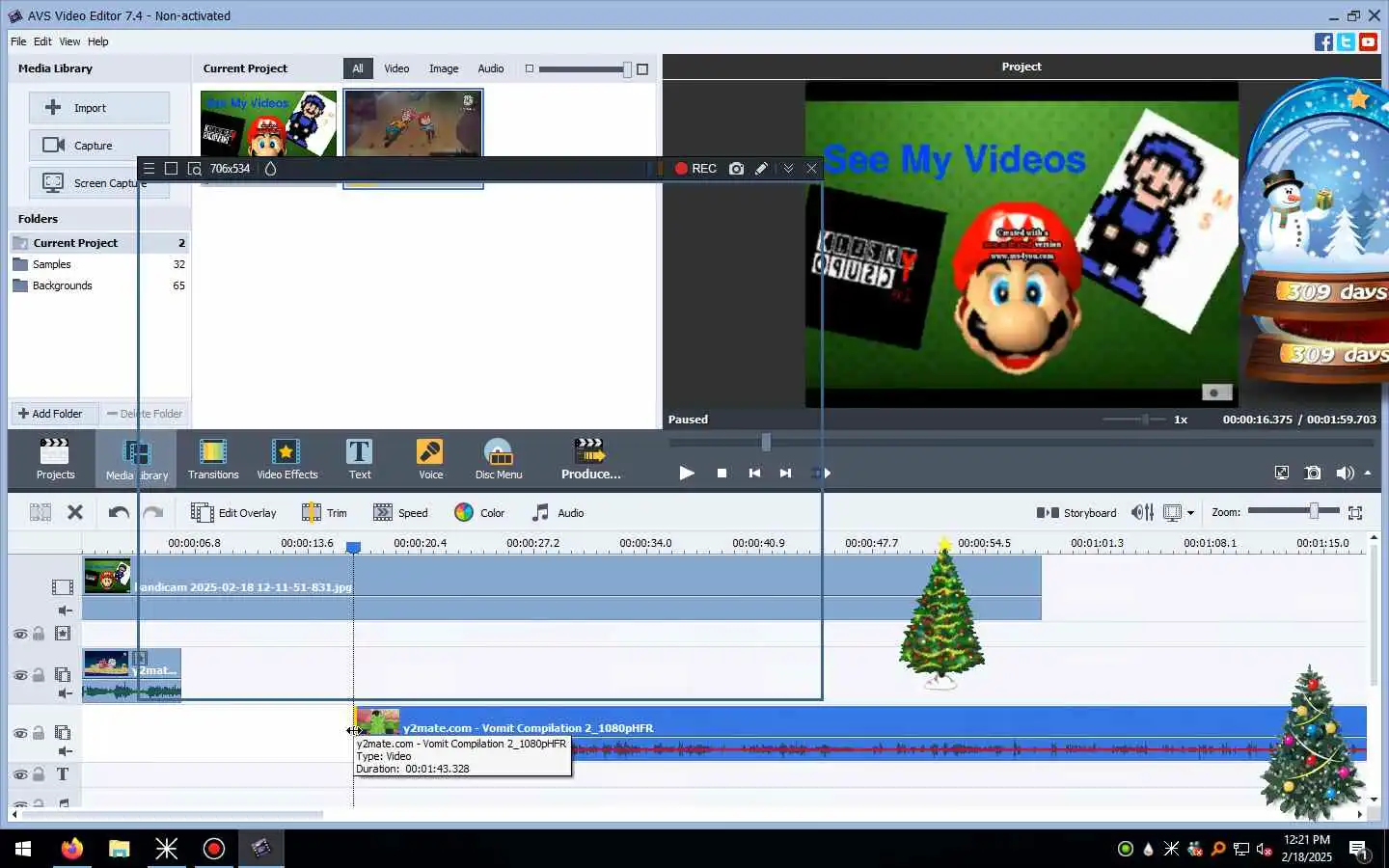Redo the last undone action
The height and width of the screenshot is (868, 1389).
click(x=152, y=512)
